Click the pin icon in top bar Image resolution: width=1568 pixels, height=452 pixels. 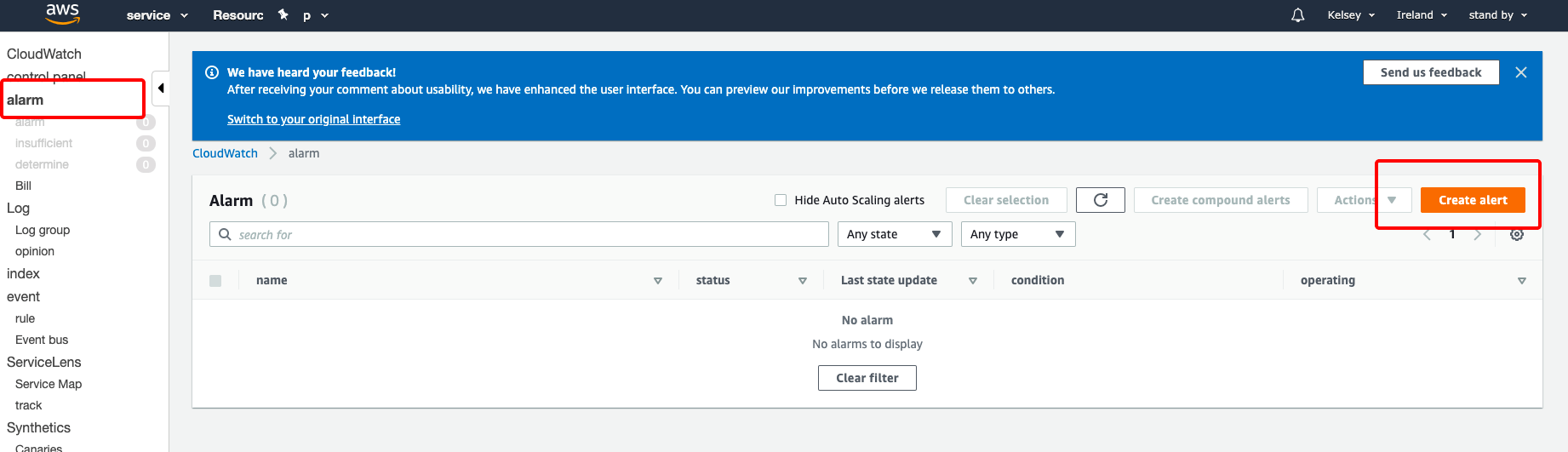coord(283,14)
